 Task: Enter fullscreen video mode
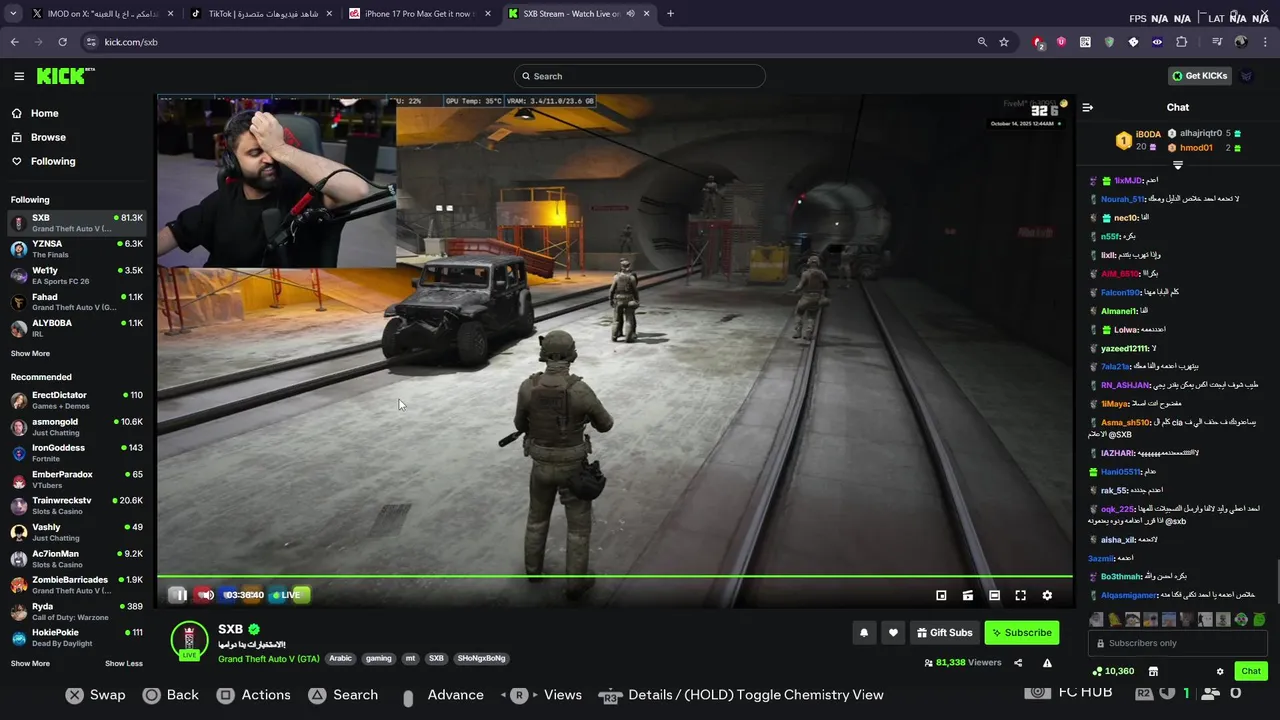[1020, 595]
